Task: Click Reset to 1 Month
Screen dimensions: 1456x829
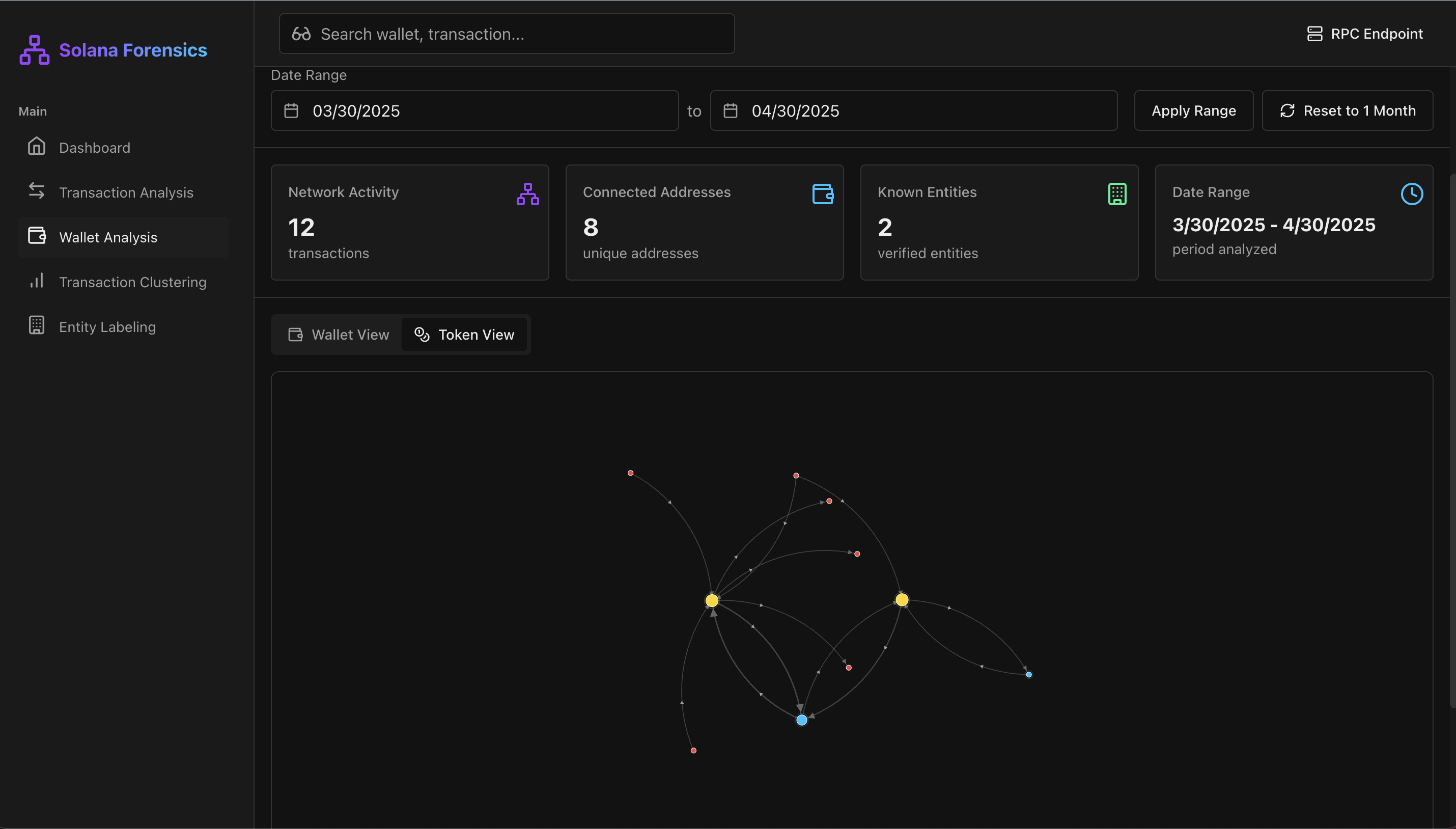Action: pos(1347,110)
